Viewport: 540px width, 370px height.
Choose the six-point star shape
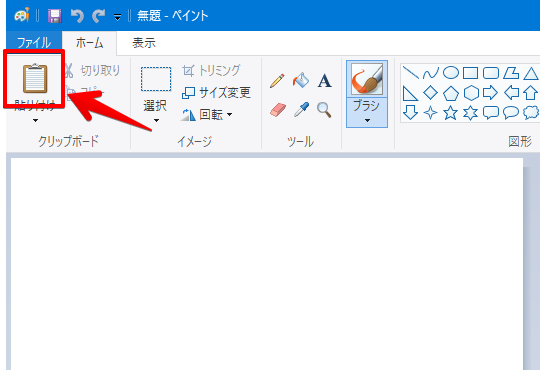[470, 112]
